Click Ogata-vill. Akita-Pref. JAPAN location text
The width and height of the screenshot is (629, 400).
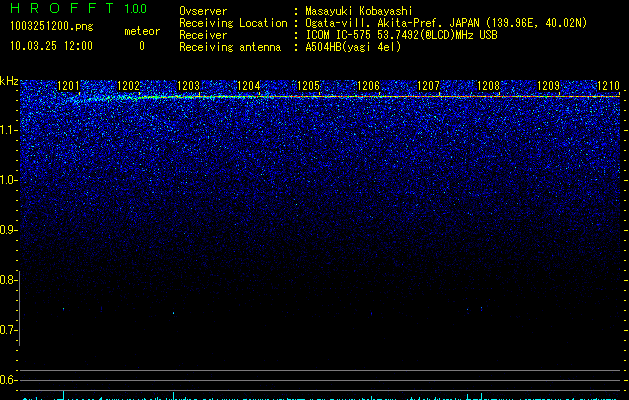446,23
